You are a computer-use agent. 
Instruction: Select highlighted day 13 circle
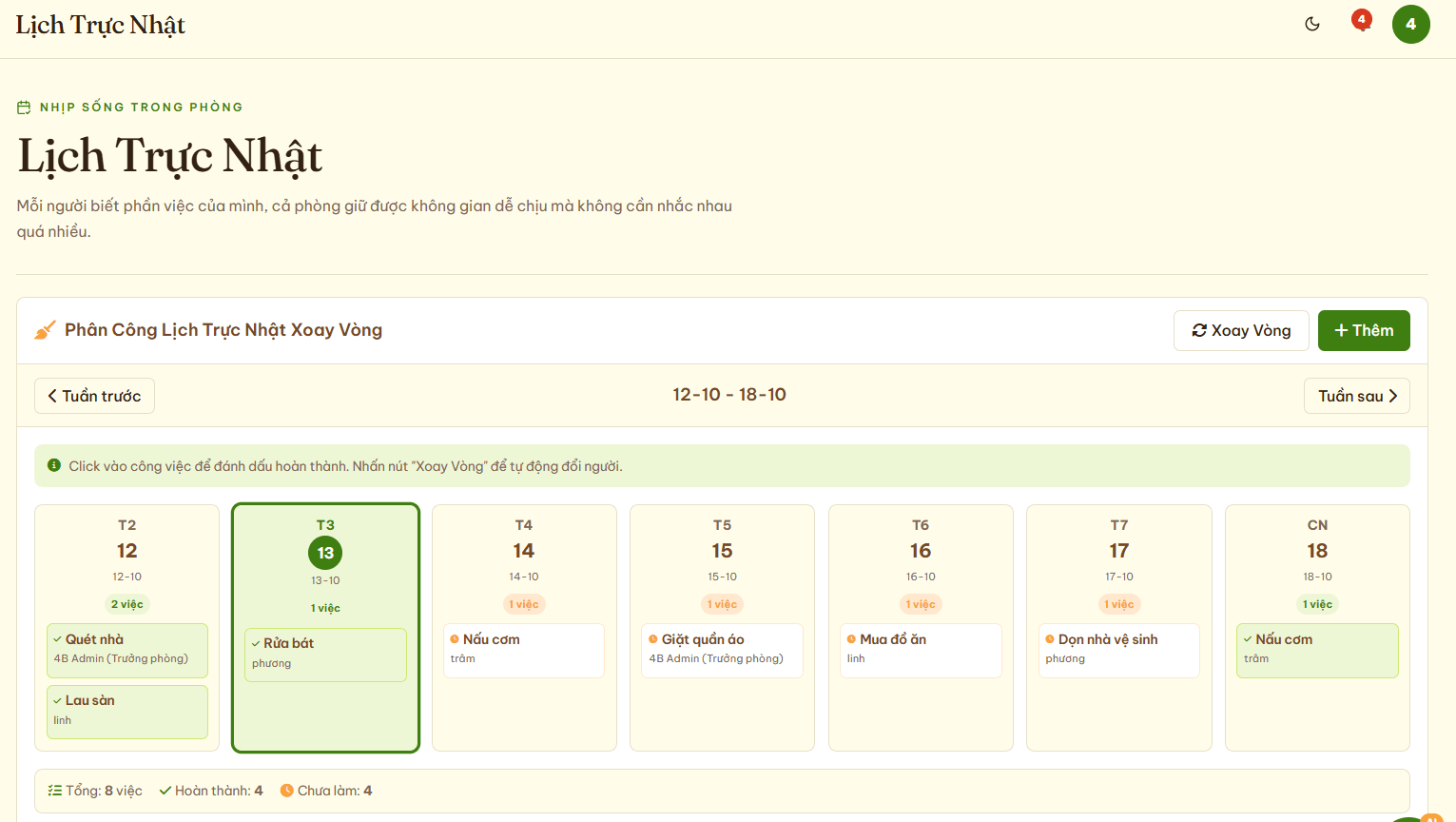(325, 553)
